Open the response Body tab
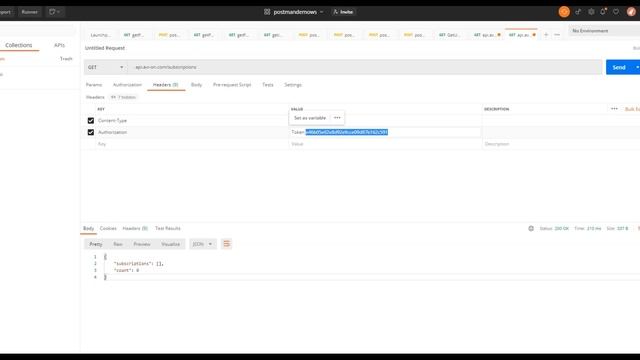 coord(89,228)
